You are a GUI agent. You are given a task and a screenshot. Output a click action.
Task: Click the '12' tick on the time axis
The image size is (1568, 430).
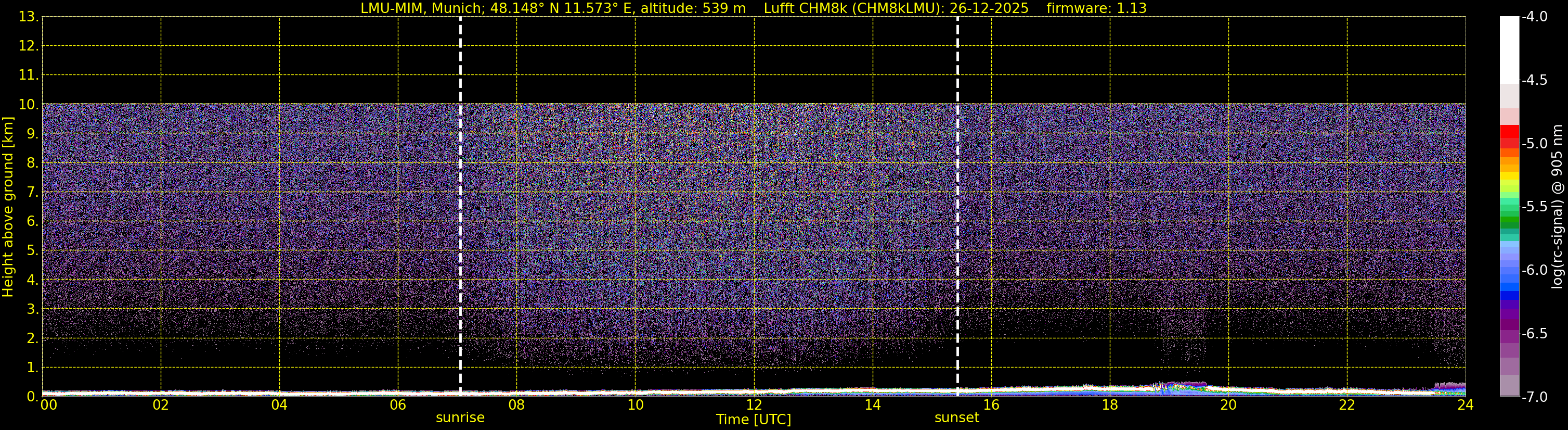coord(754,405)
